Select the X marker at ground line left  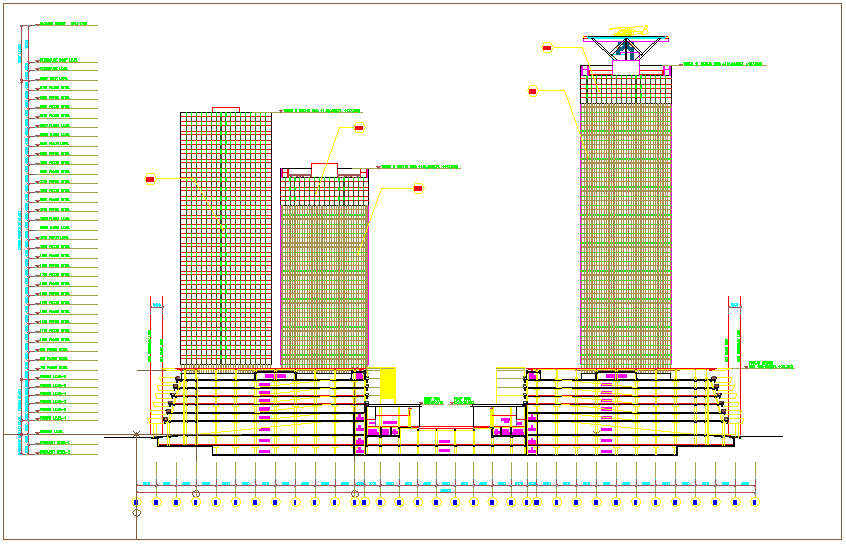pos(137,434)
